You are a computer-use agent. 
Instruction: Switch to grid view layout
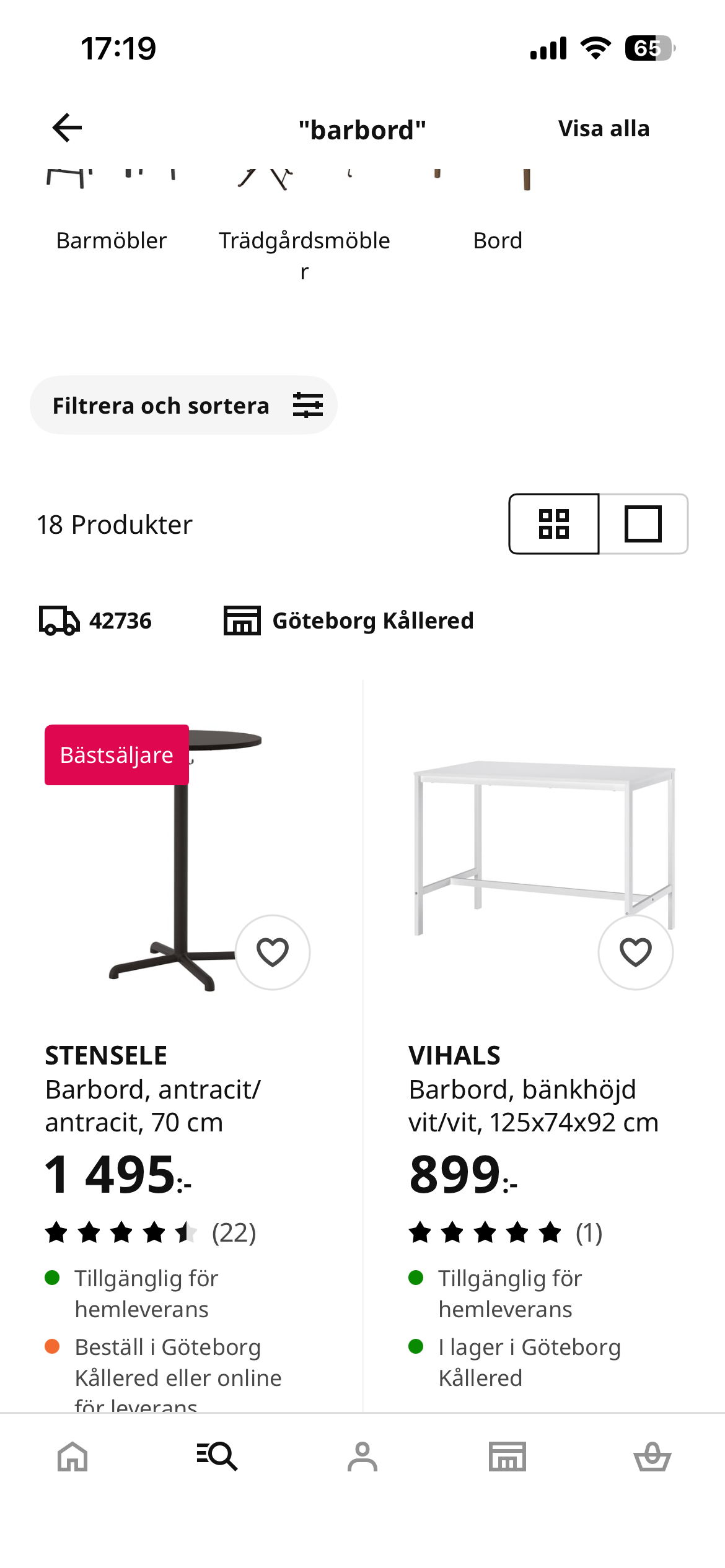click(554, 524)
